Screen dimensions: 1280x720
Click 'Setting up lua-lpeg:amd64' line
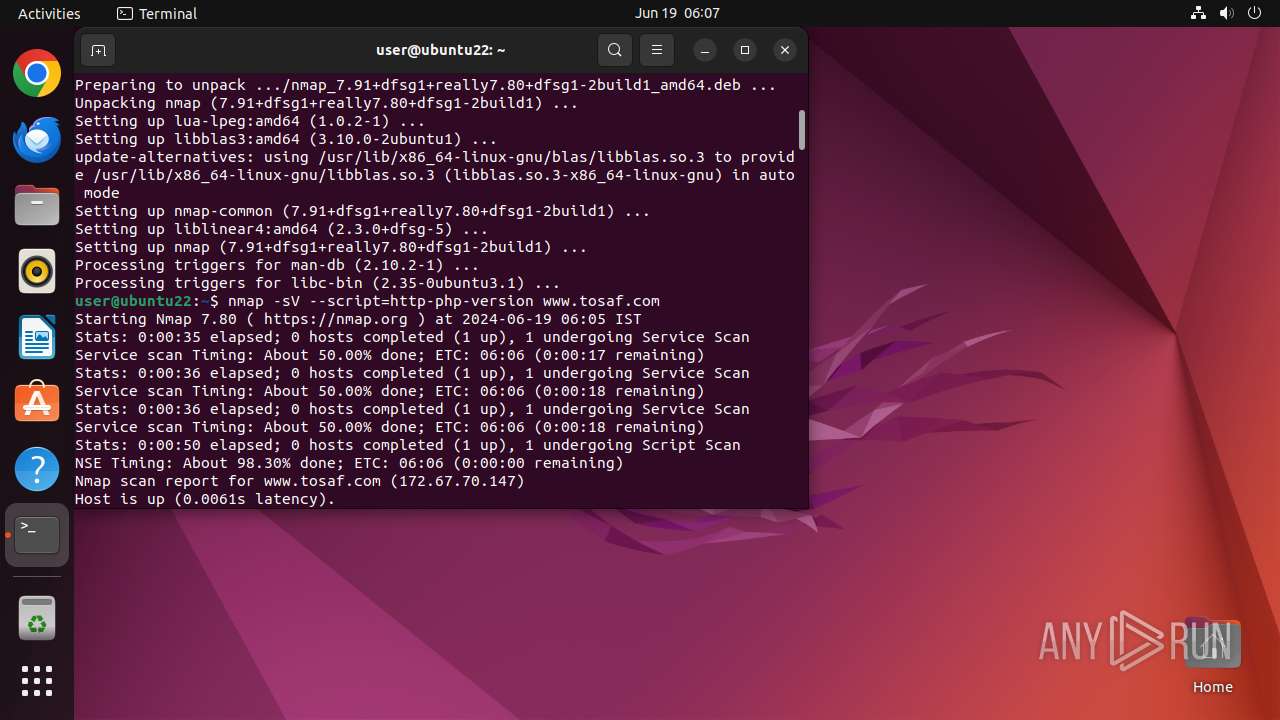(250, 121)
